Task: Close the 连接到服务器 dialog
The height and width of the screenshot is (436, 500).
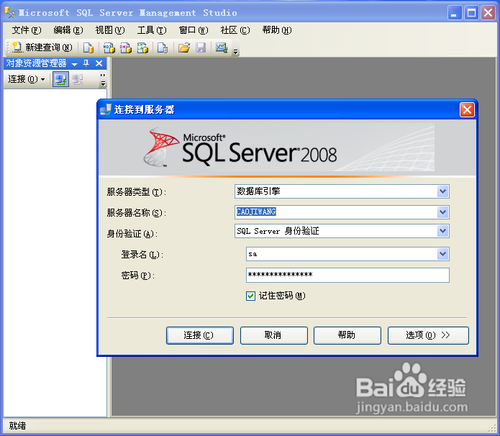Action: coord(467,110)
